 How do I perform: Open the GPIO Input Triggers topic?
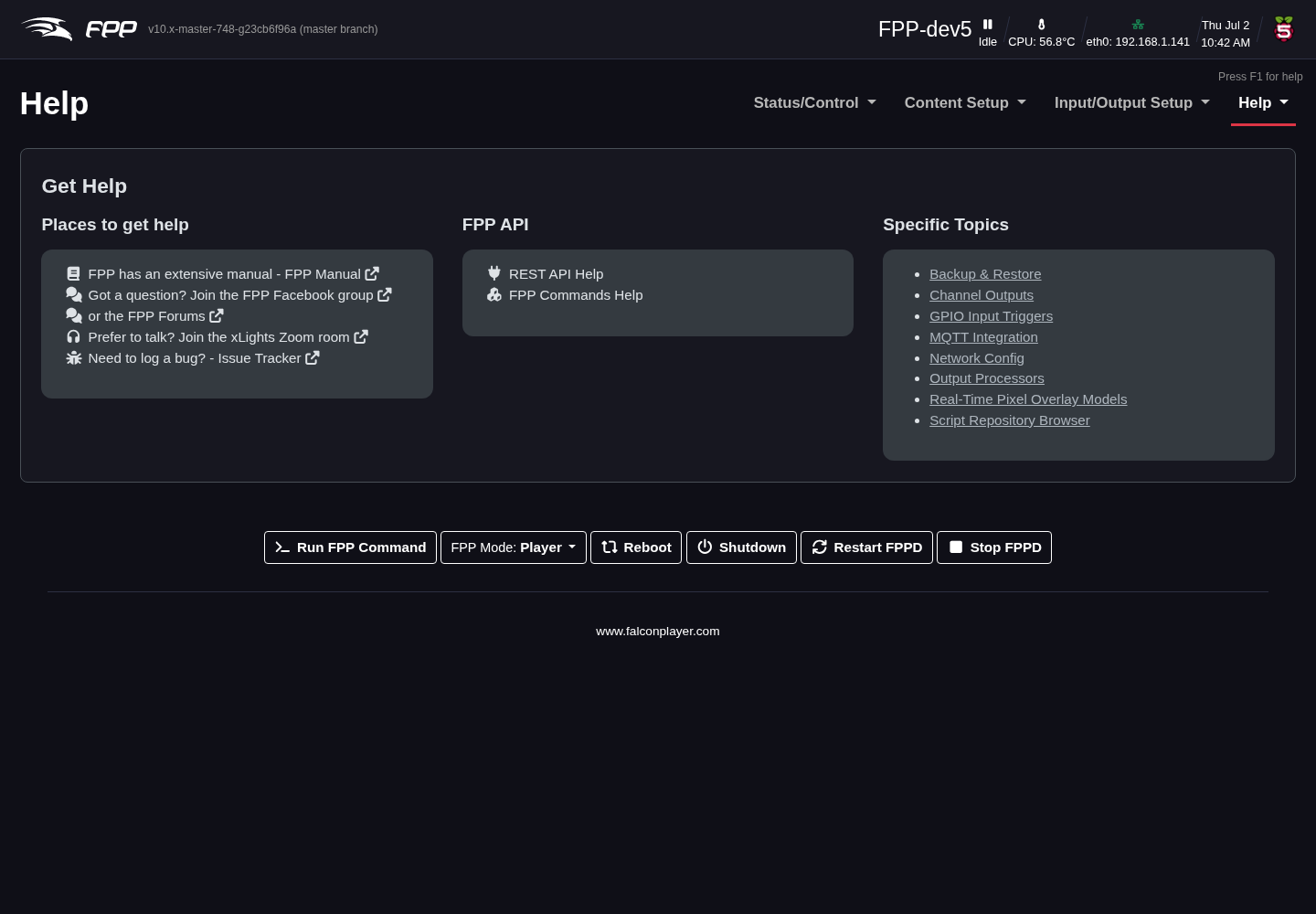point(991,316)
